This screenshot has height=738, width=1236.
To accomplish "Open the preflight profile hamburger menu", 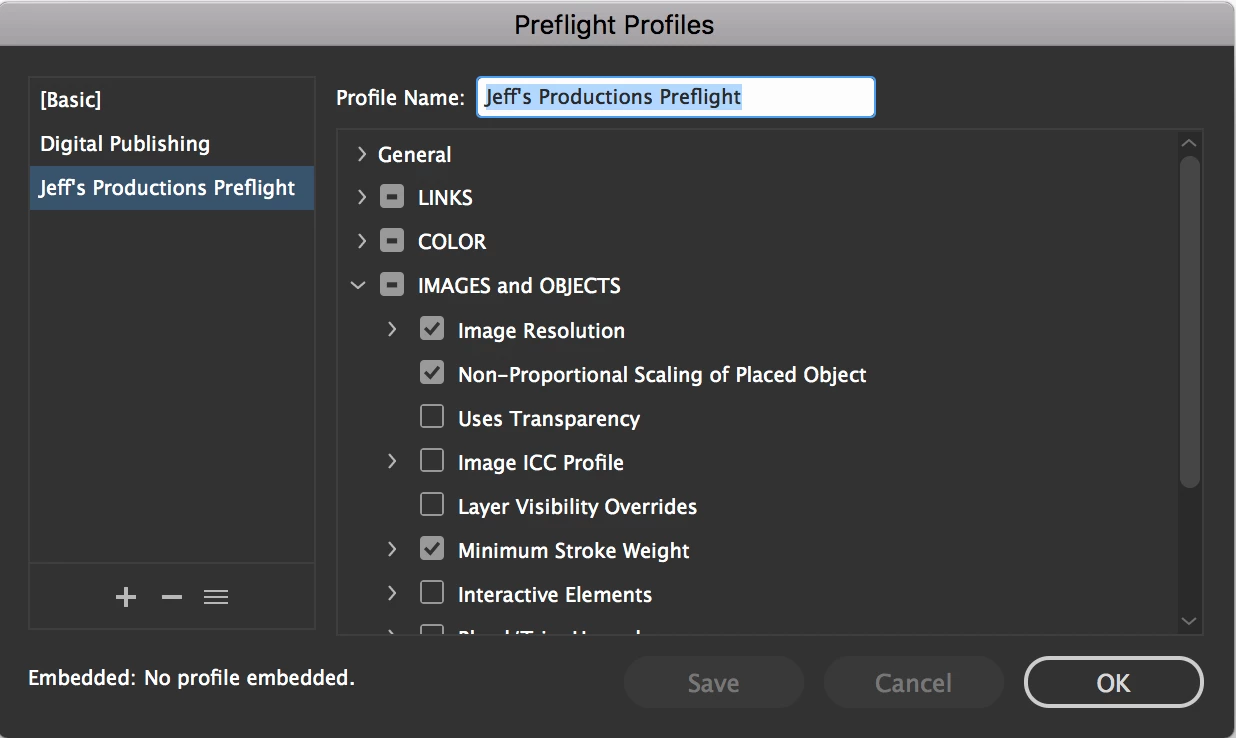I will (216, 597).
